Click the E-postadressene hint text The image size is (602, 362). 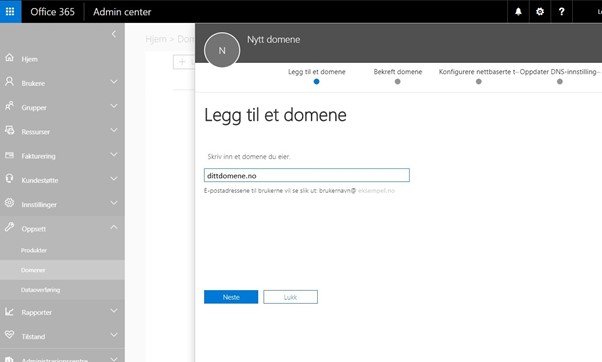pos(299,190)
